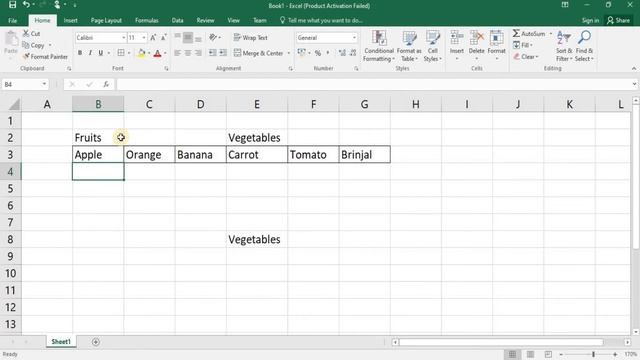Switch to the Review tab
640x360 pixels.
[x=205, y=20]
